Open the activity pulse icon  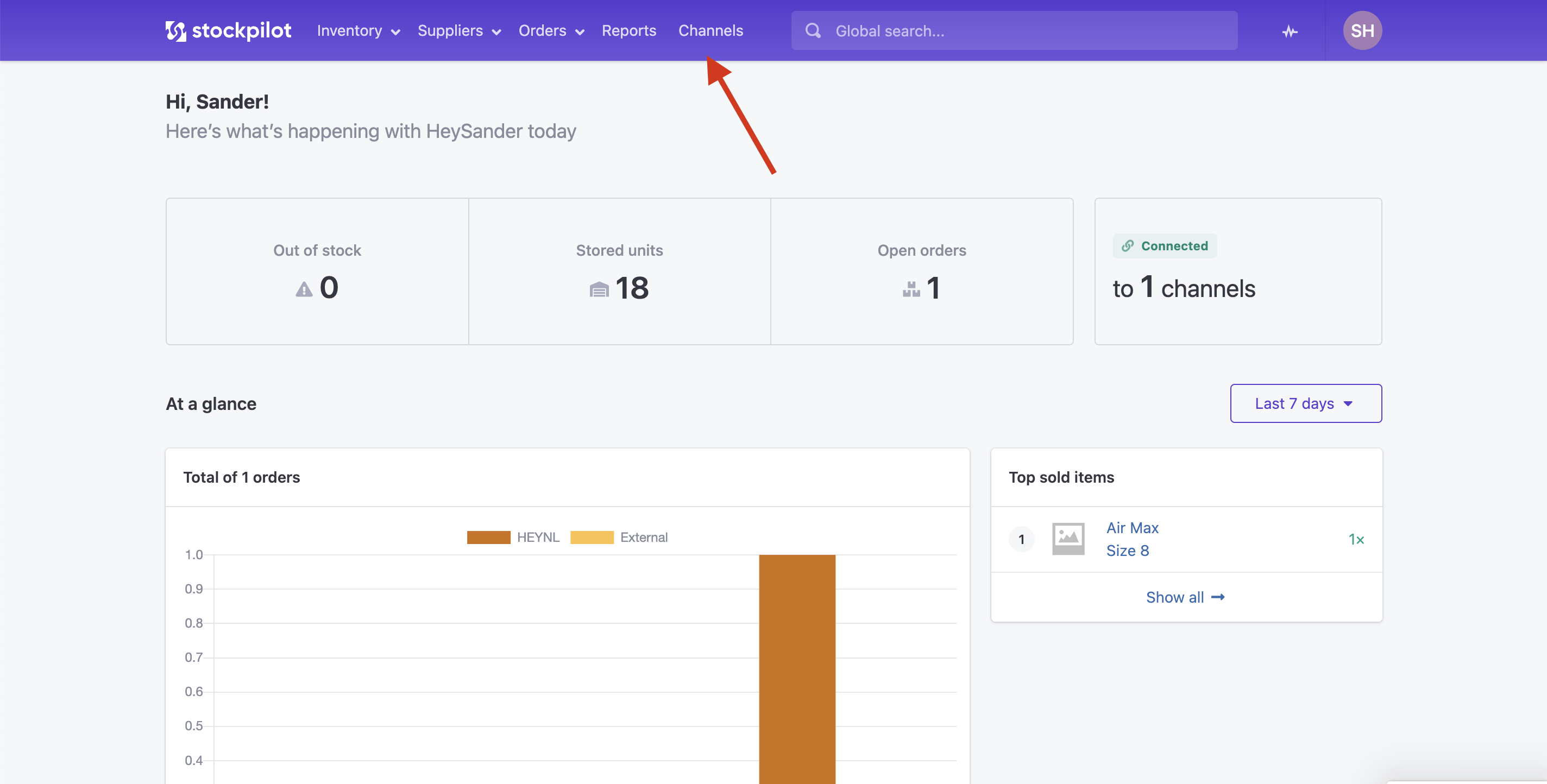pyautogui.click(x=1290, y=31)
